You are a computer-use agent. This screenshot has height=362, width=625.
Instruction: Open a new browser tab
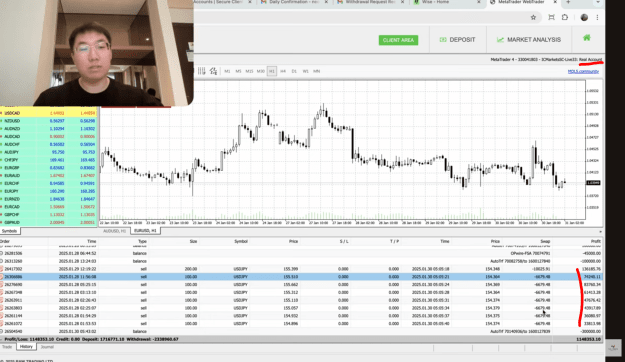pyautogui.click(x=568, y=2)
